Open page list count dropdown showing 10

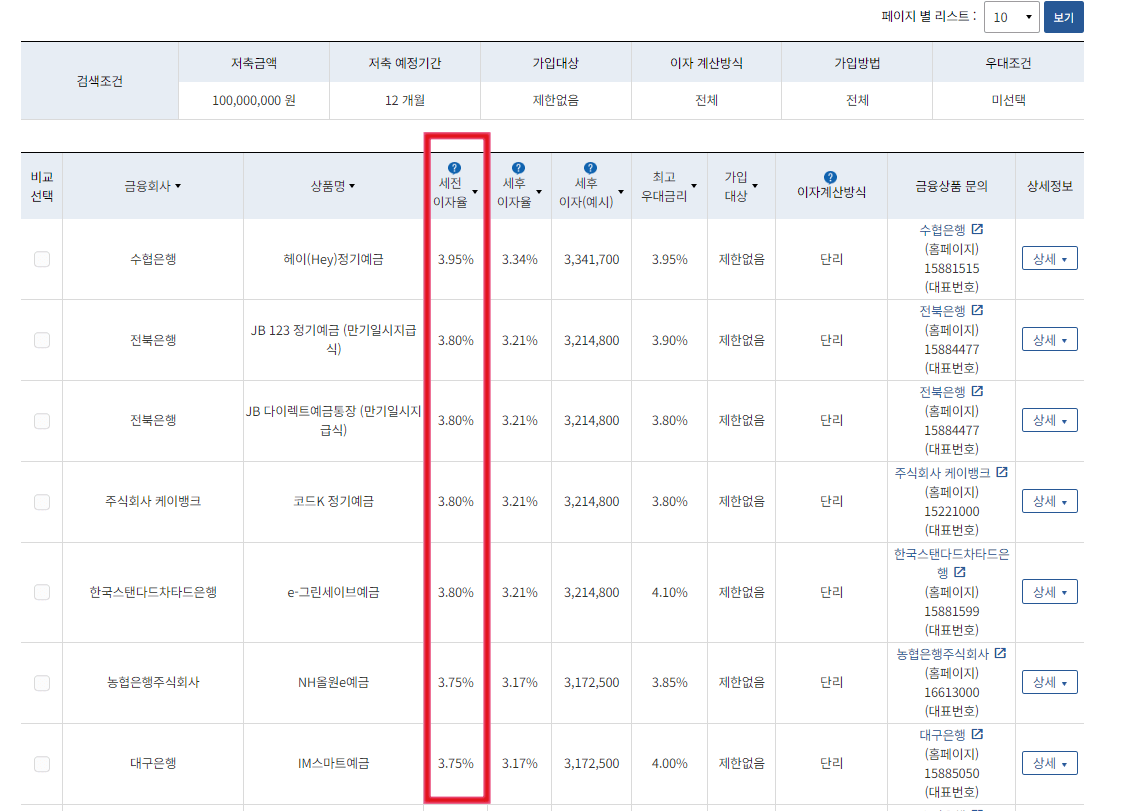pos(1012,17)
